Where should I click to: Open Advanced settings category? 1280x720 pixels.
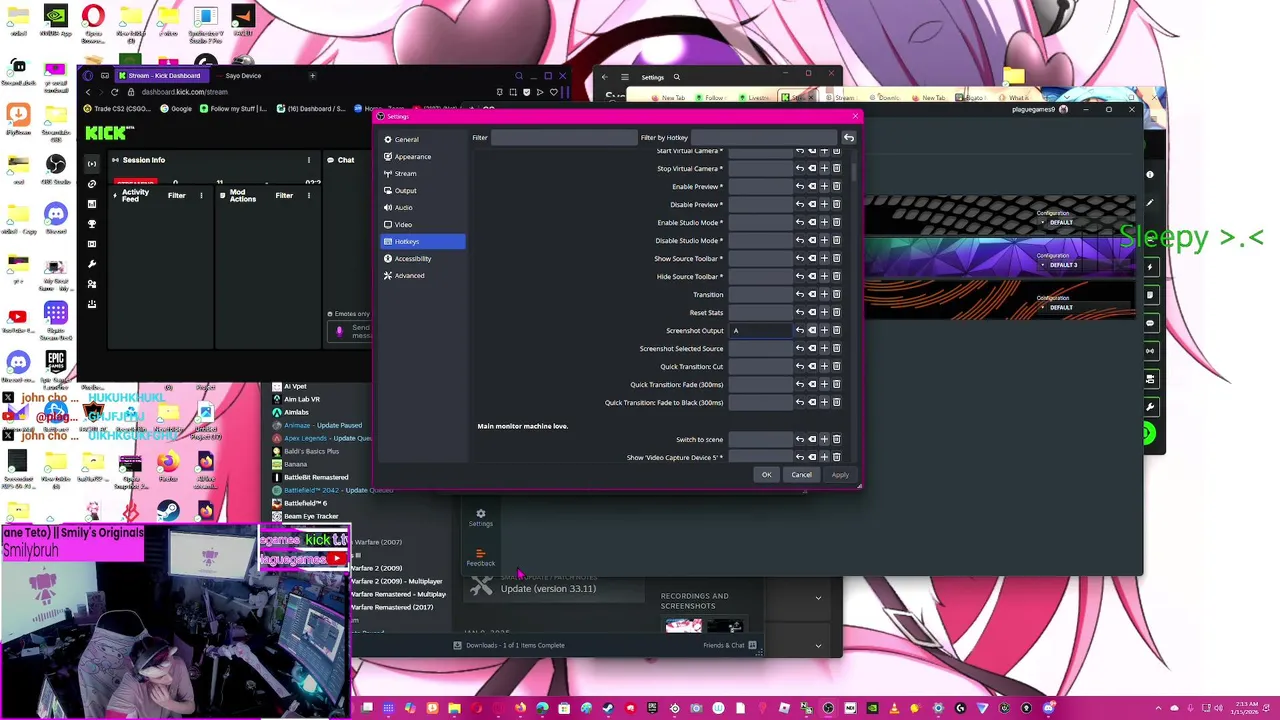423,275
